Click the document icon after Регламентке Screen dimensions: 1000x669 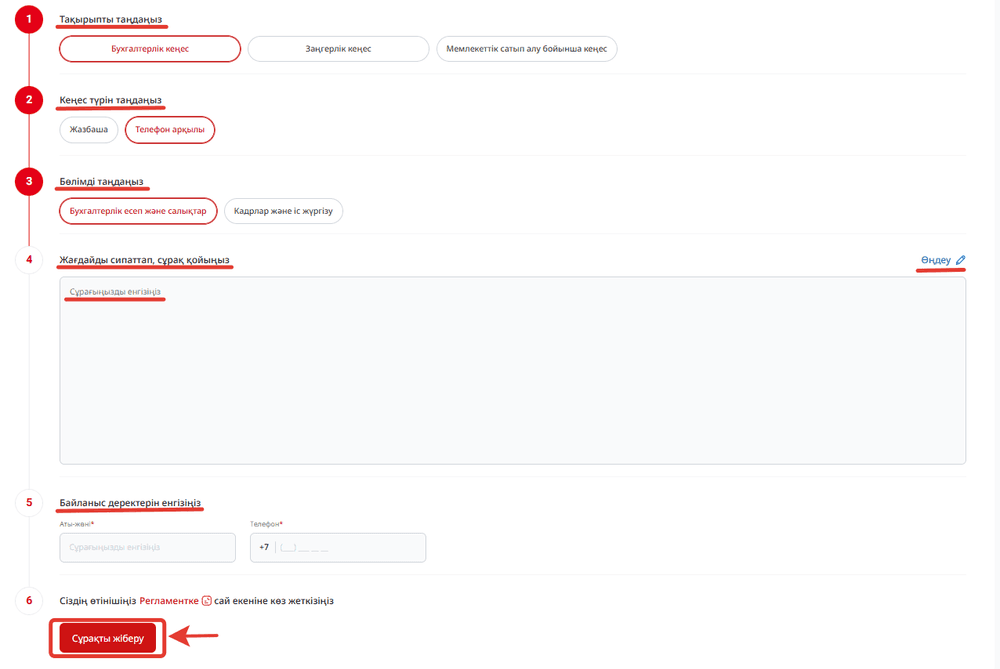click(207, 601)
